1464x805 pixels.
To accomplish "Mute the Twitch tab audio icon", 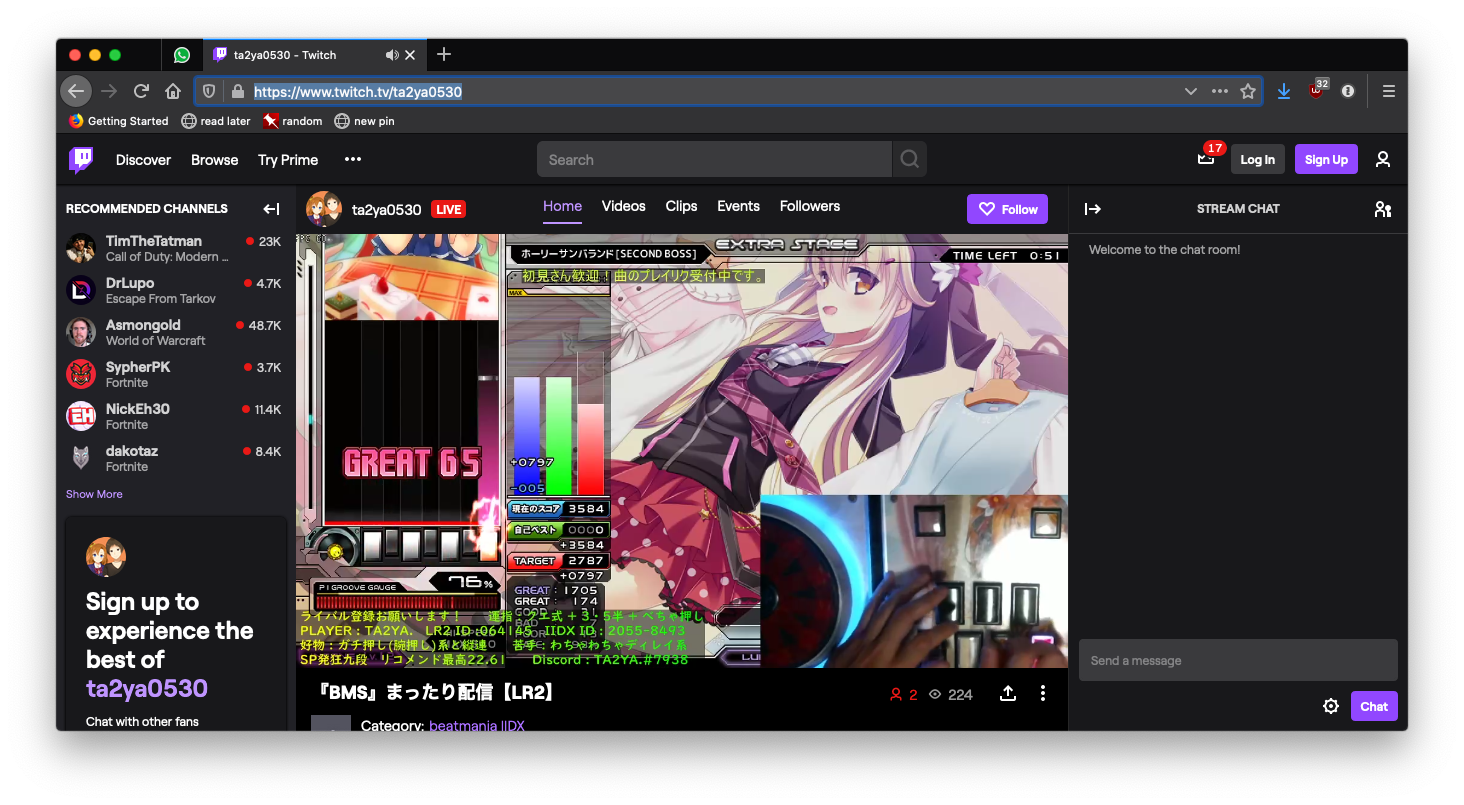I will pos(392,55).
